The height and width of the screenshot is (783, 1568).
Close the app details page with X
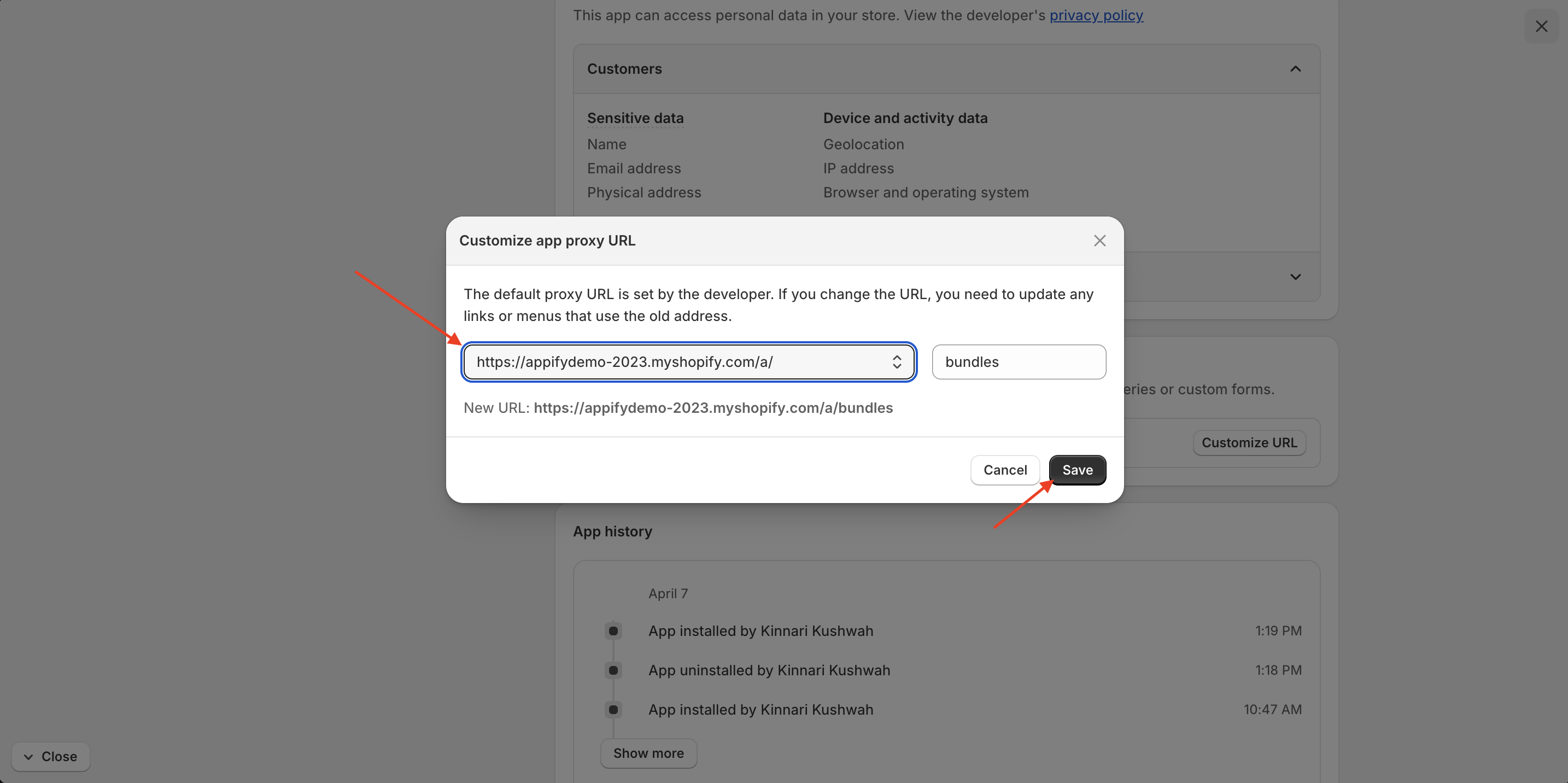(1541, 26)
